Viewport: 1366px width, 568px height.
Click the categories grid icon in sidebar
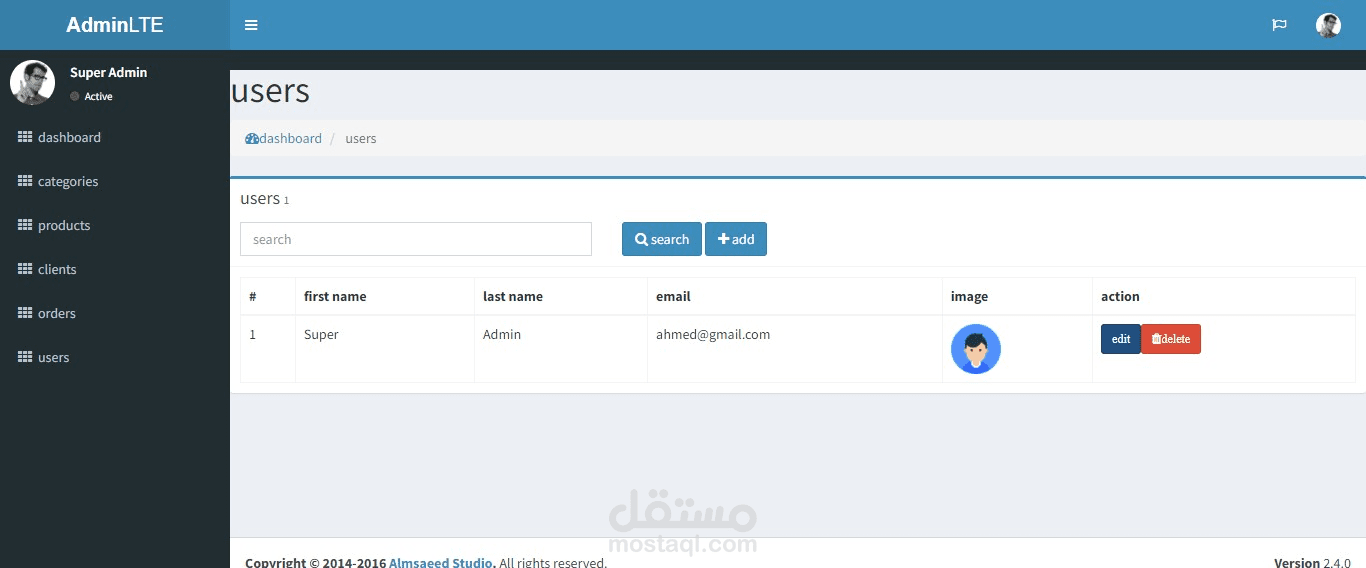click(25, 181)
